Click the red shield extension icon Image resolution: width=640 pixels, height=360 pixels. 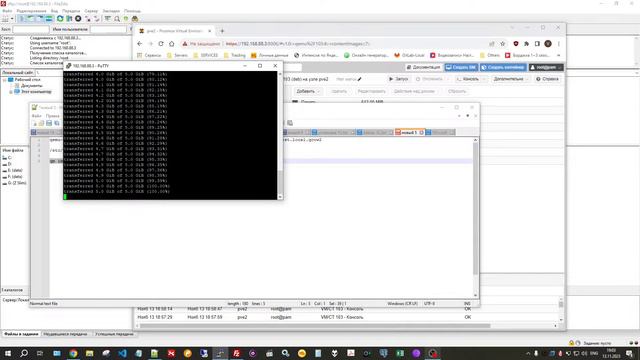[516, 44]
